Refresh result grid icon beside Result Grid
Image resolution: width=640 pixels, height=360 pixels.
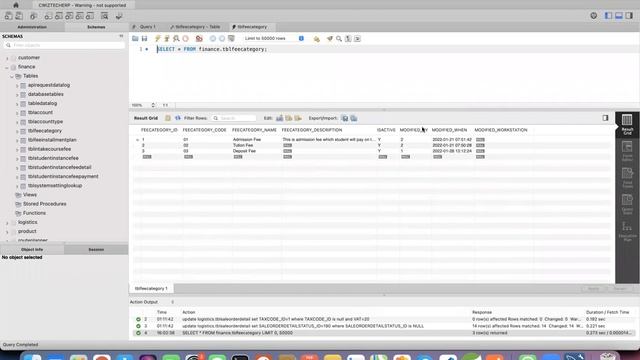tap(178, 118)
